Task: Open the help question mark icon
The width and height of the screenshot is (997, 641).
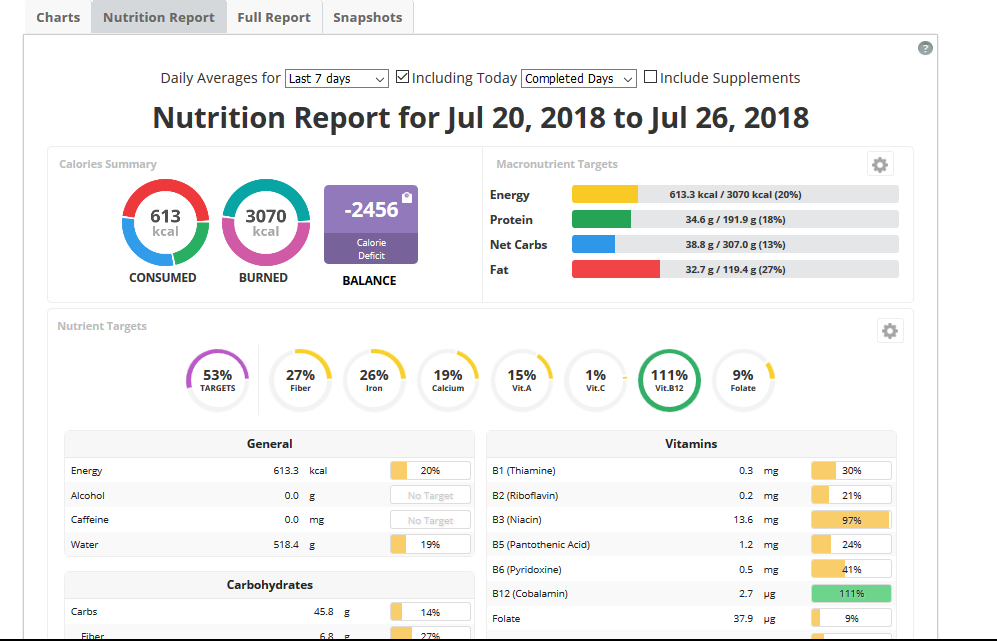Action: [x=925, y=48]
